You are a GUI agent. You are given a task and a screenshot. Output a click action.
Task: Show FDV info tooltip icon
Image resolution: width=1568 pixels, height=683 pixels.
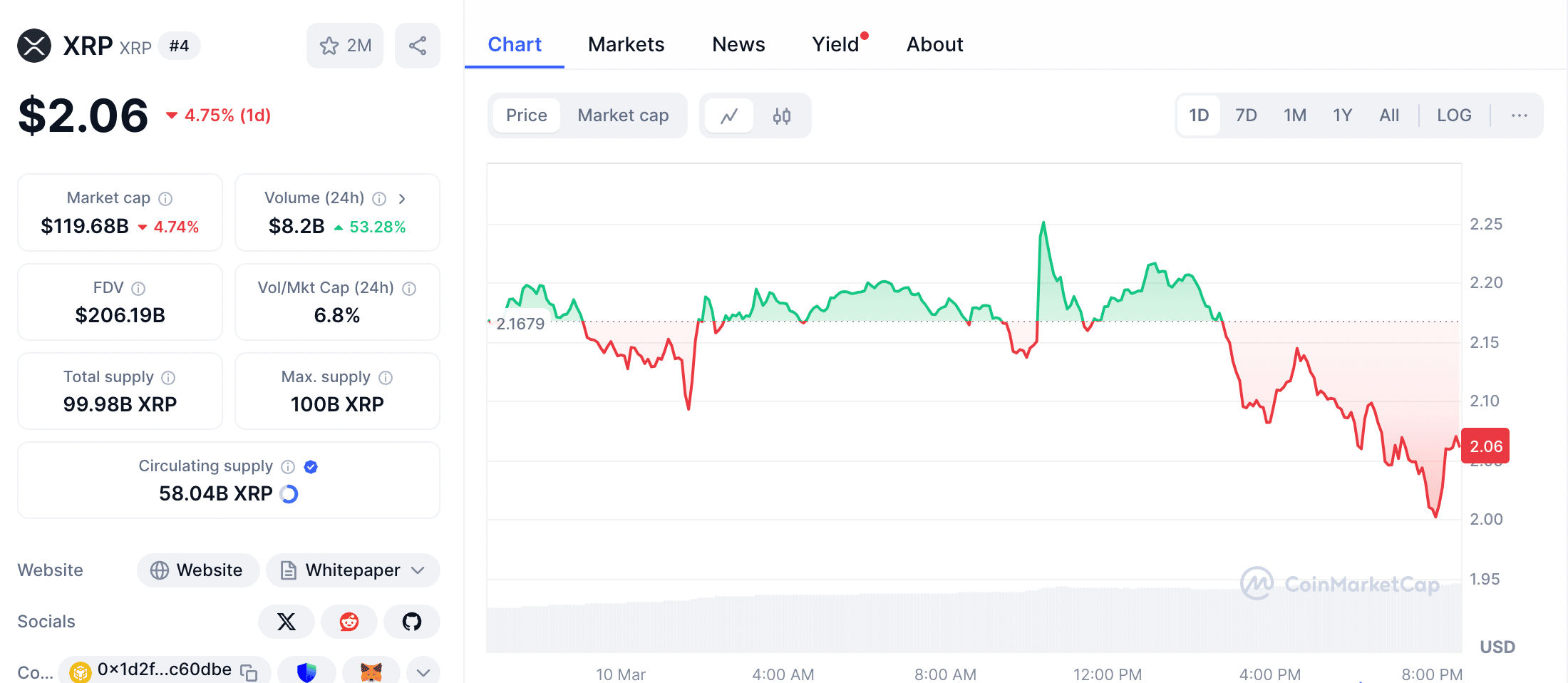click(139, 288)
